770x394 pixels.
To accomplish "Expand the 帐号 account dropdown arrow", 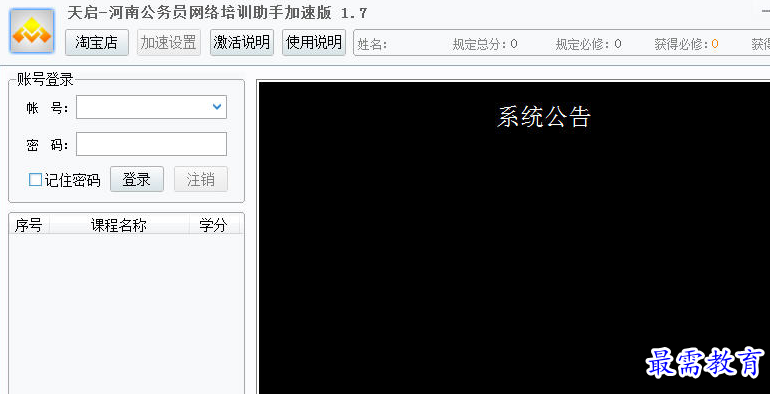I will [x=217, y=107].
